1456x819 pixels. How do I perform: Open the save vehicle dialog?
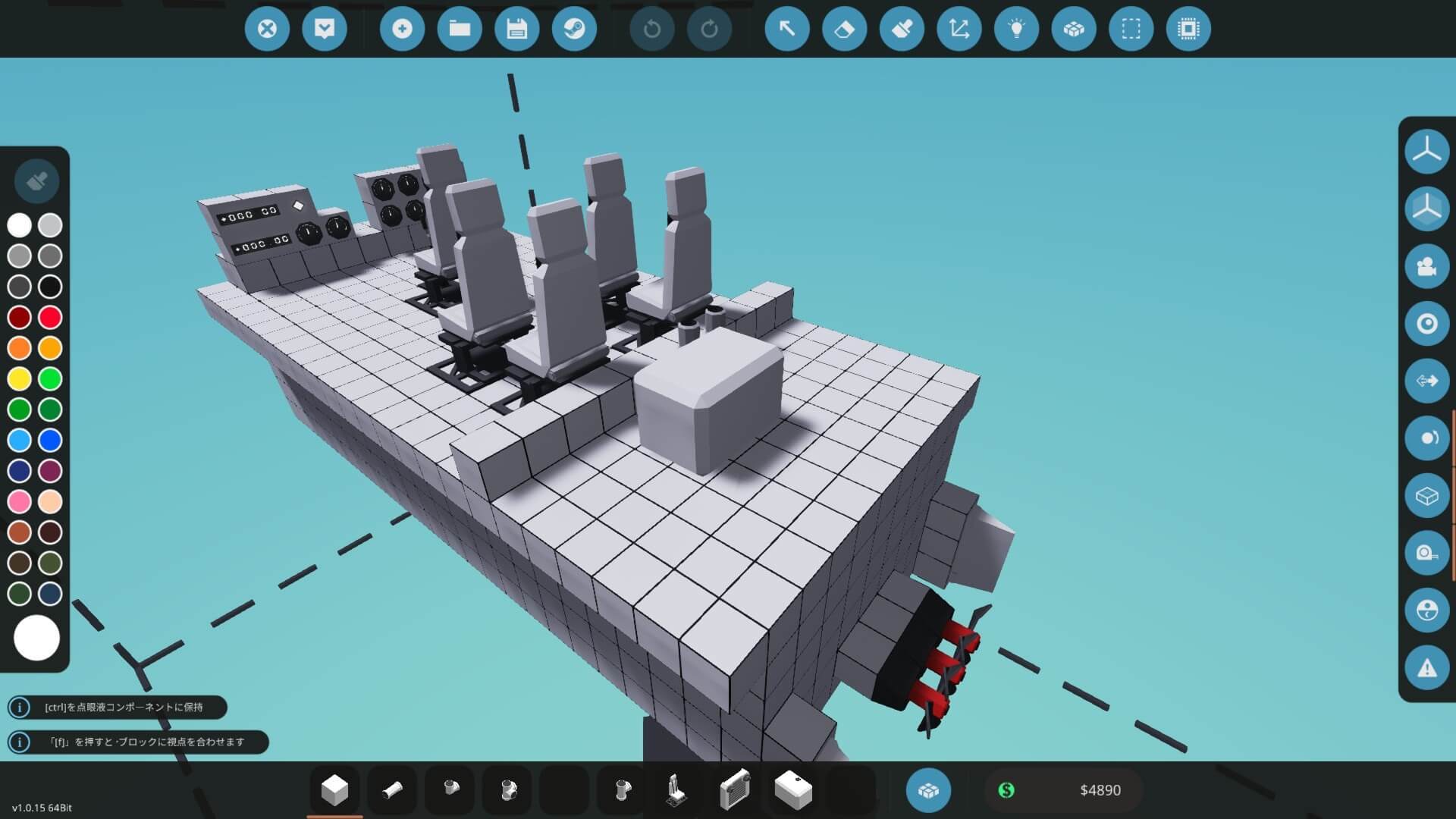518,29
